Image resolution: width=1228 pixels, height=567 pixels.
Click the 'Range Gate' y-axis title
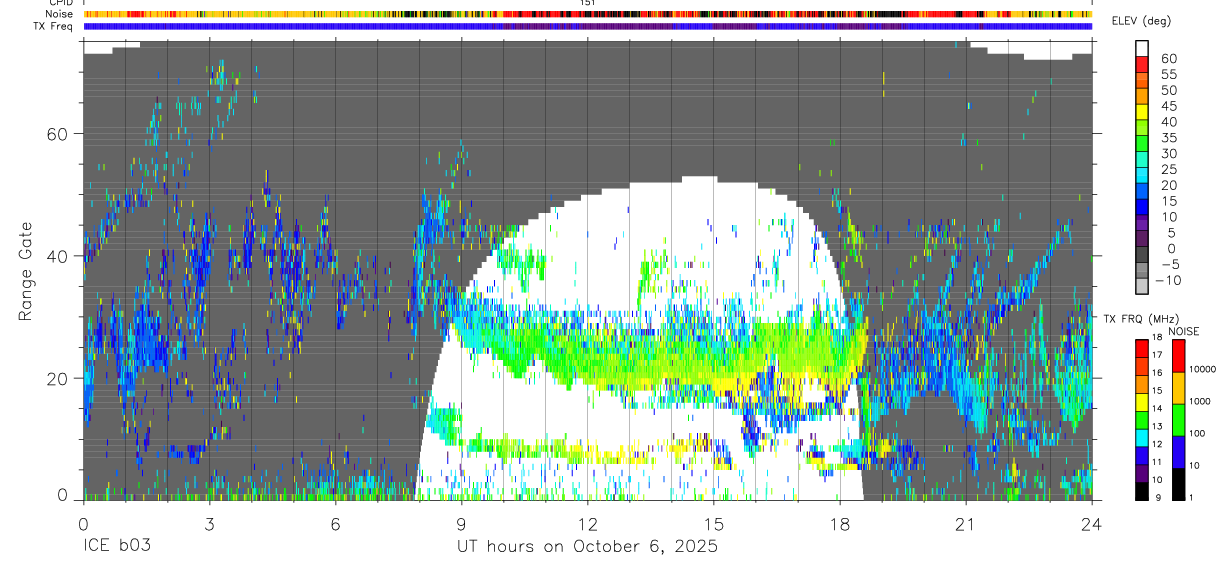click(x=26, y=271)
